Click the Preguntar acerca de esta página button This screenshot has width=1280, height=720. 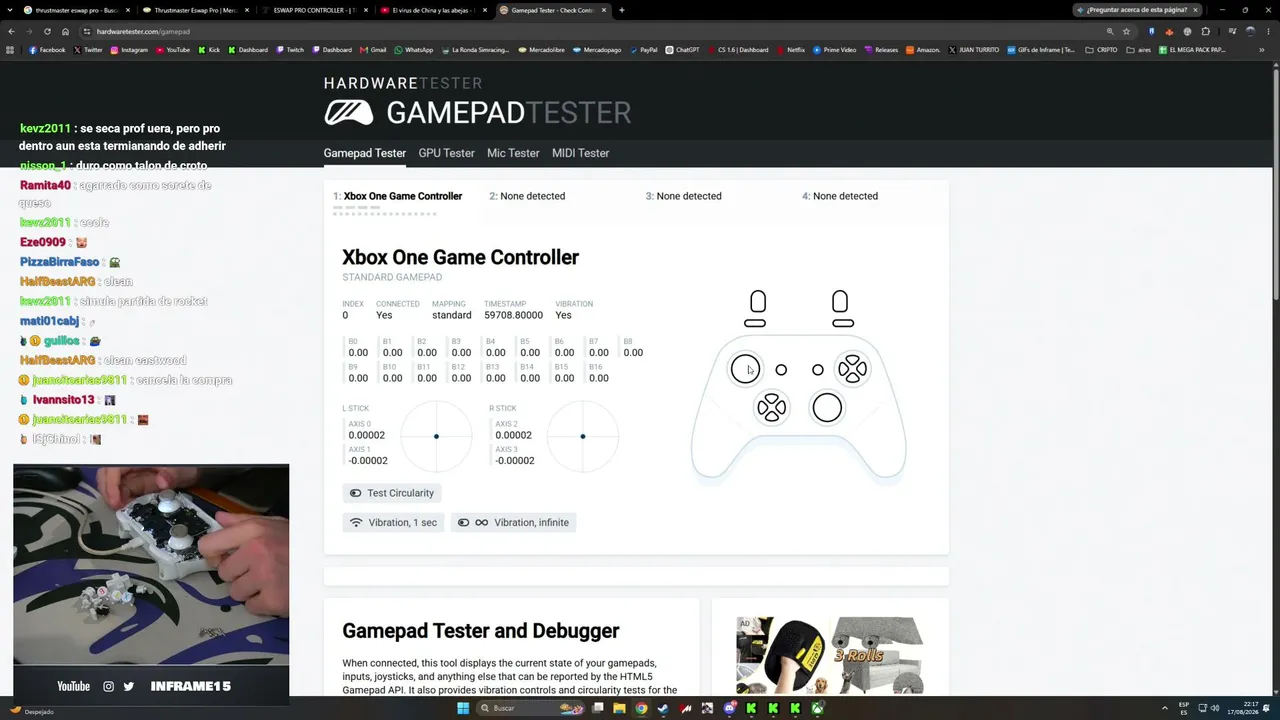click(1136, 10)
